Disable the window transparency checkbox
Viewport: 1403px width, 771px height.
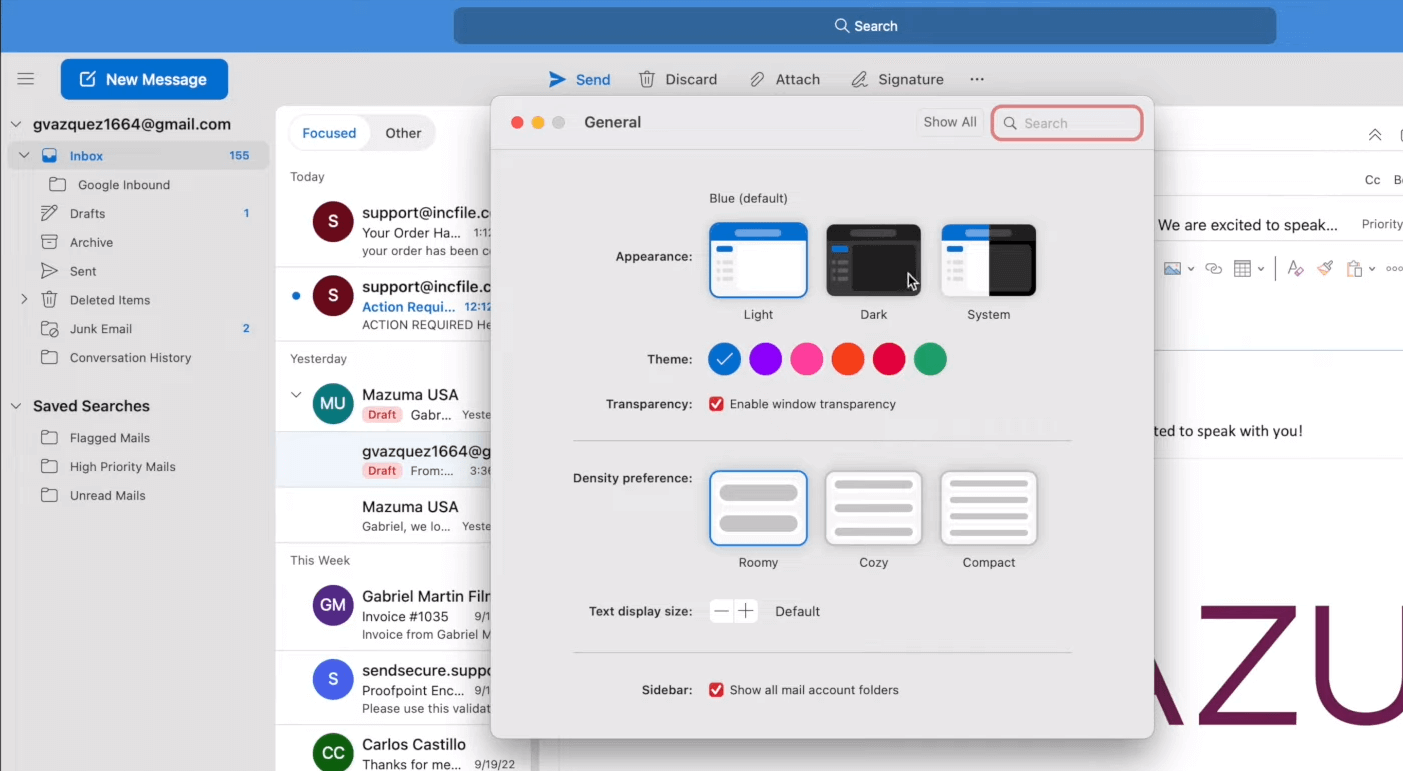[x=716, y=404]
